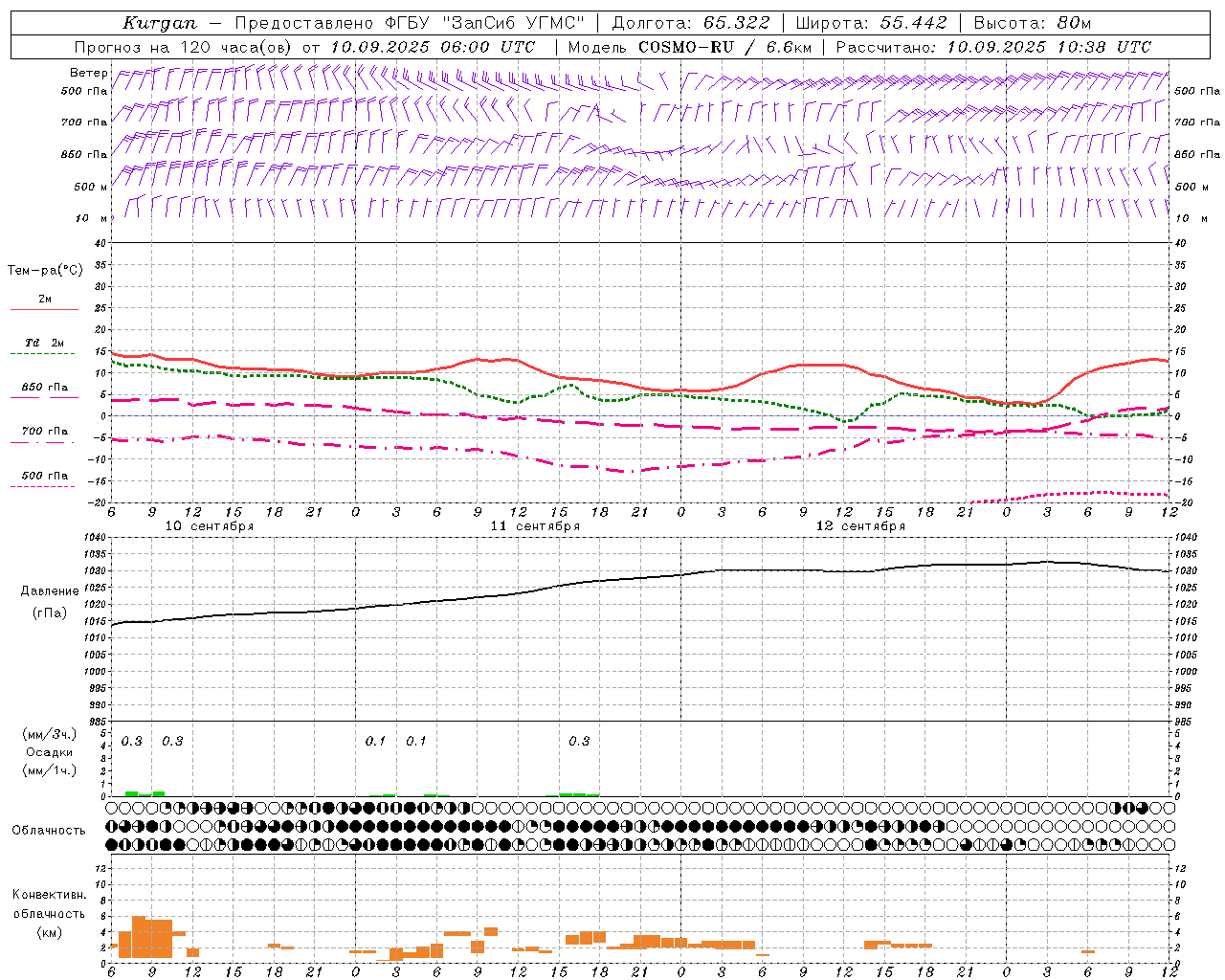The height and width of the screenshot is (980, 1225).
Task: Click the "(км)" unit under convective cloudiness
Action: [x=49, y=932]
